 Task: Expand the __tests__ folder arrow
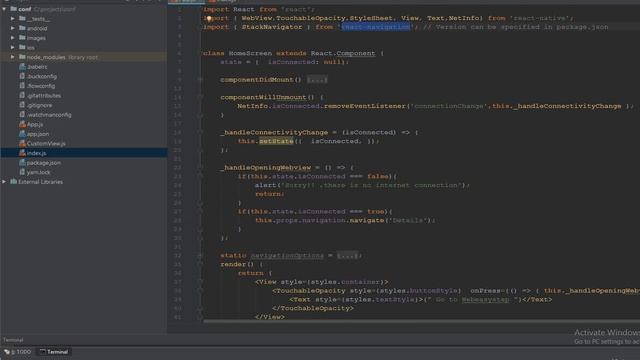[x=13, y=18]
